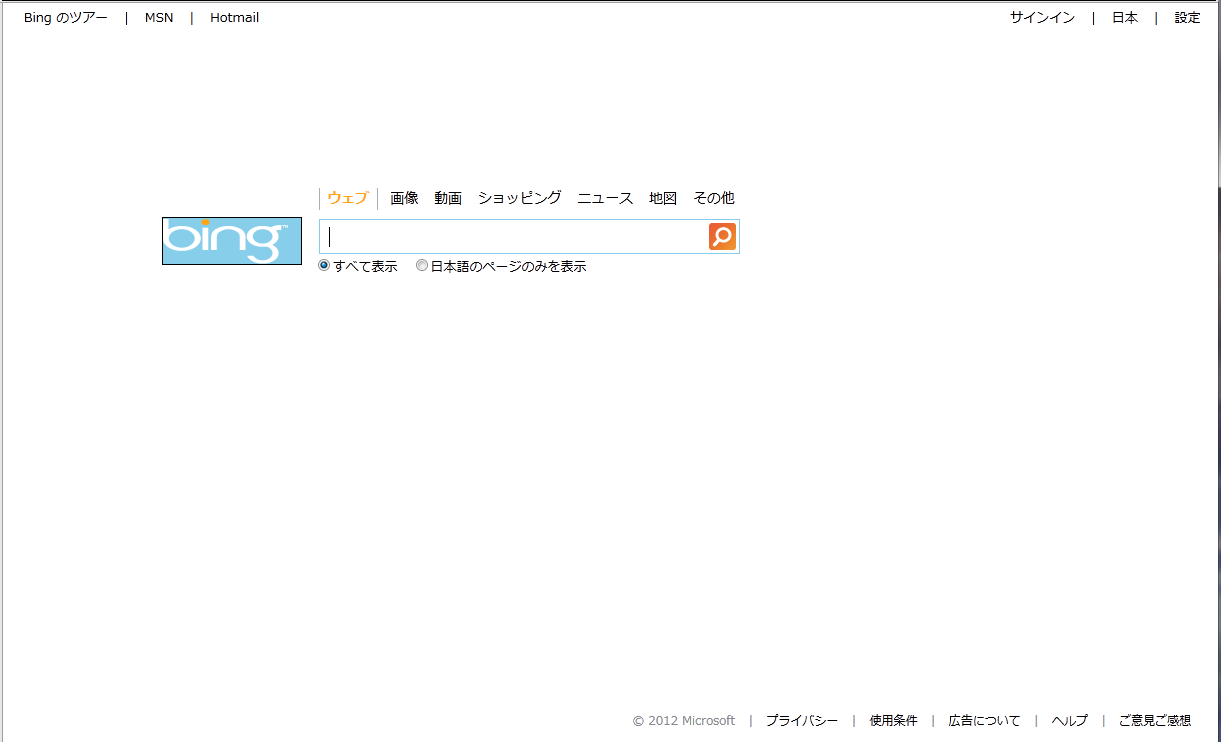This screenshot has height=742, width=1221.
Task: Open the ヘルプ footer link
Action: click(1070, 721)
